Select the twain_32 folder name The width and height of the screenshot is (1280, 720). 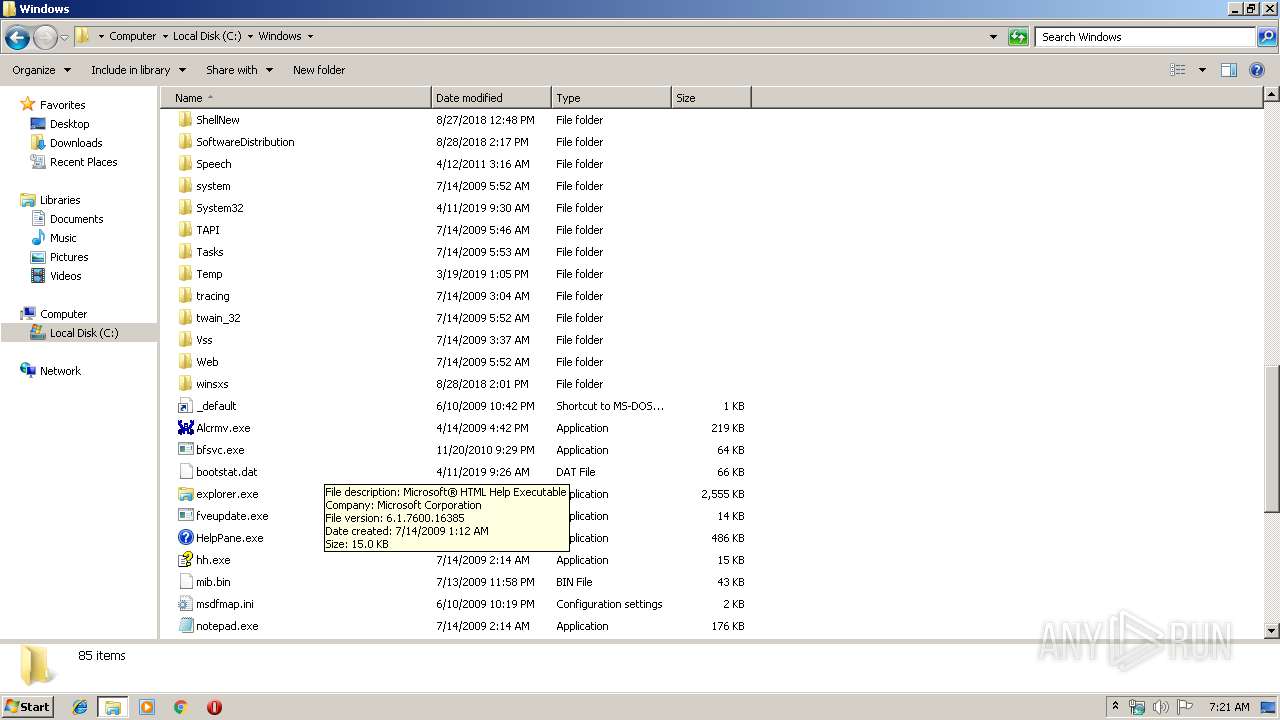tap(218, 318)
